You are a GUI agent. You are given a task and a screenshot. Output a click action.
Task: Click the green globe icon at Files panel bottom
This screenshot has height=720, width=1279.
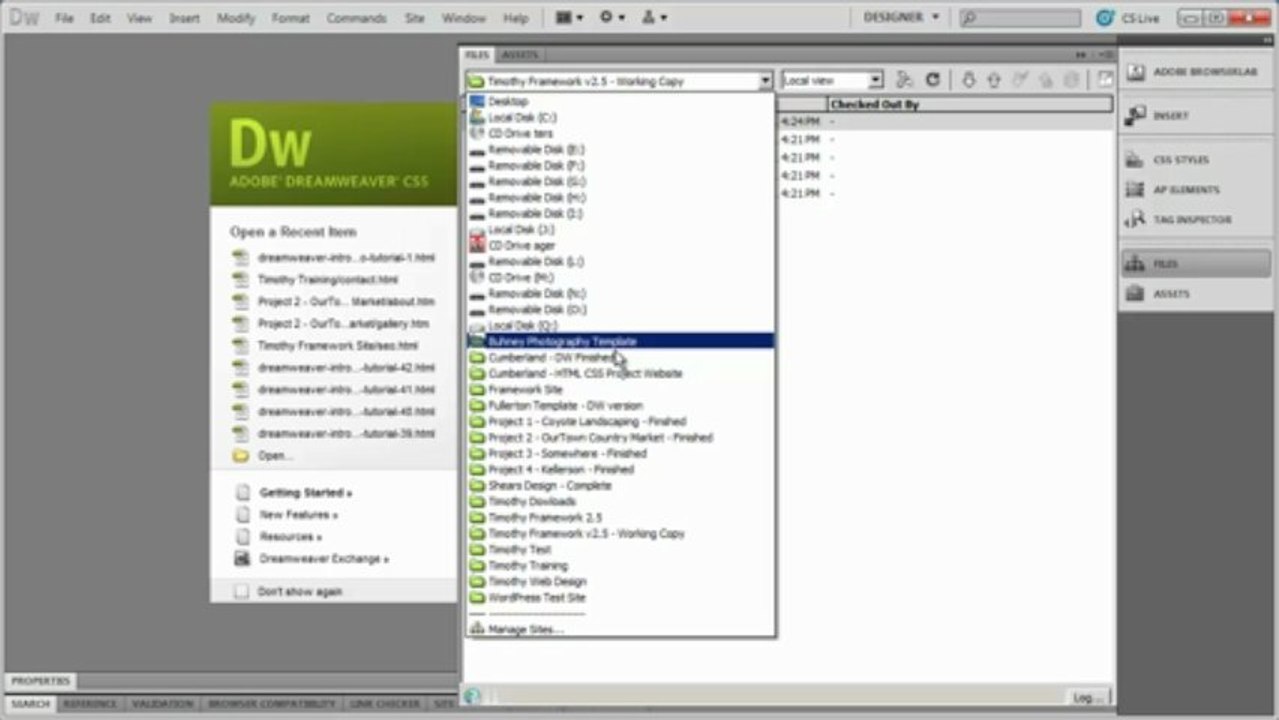pyautogui.click(x=472, y=697)
